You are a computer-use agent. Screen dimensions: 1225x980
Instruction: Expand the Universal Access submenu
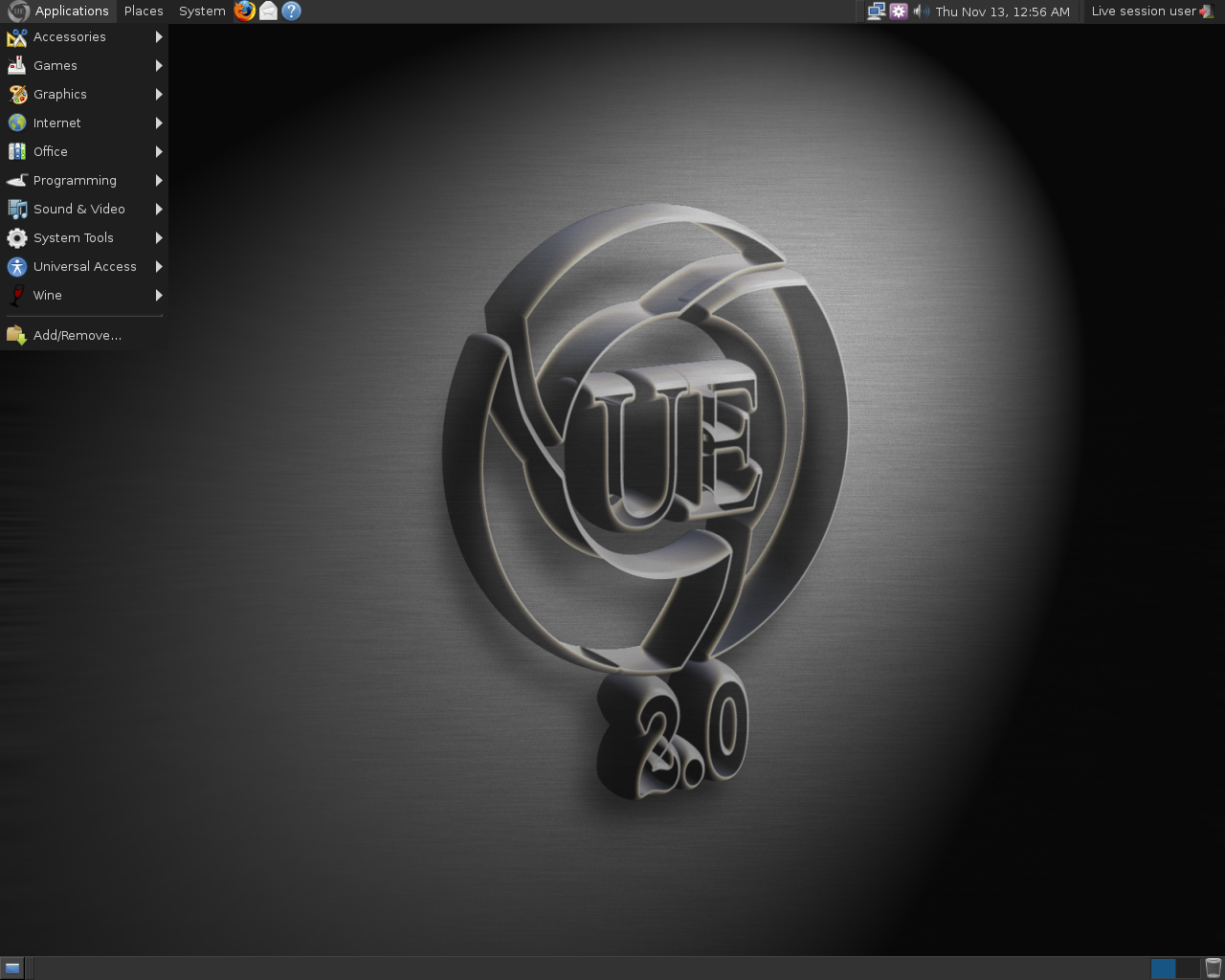84,266
